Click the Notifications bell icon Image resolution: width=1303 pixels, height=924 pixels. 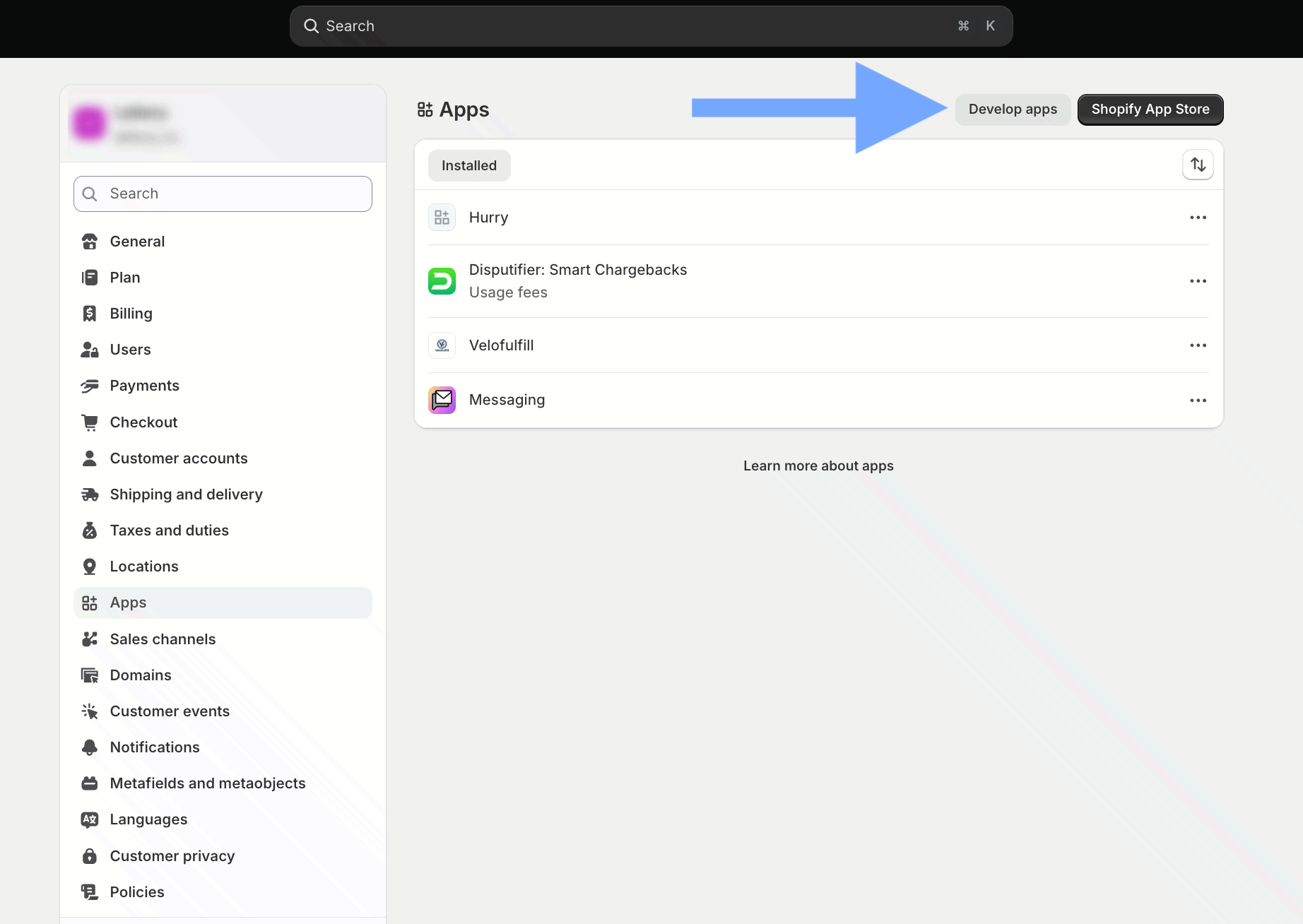[x=90, y=747]
